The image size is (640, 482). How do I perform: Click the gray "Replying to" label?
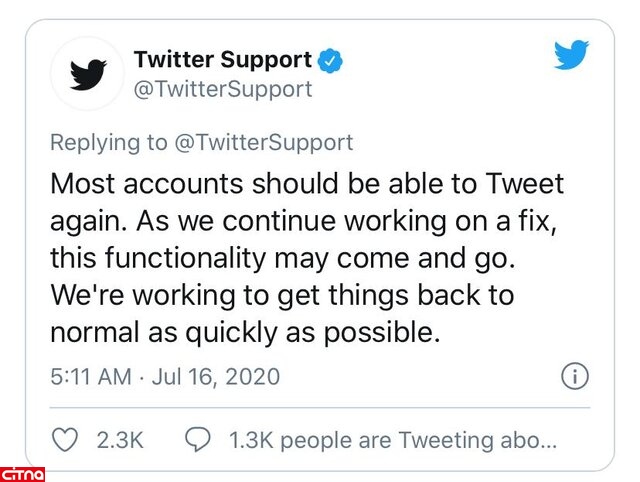109,142
